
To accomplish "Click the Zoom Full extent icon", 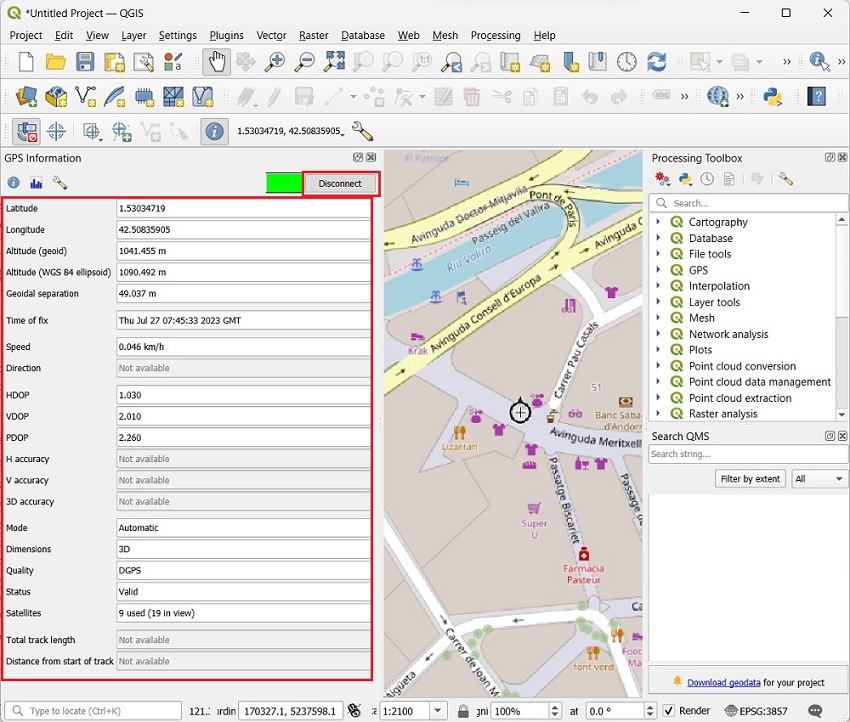I will click(x=334, y=62).
